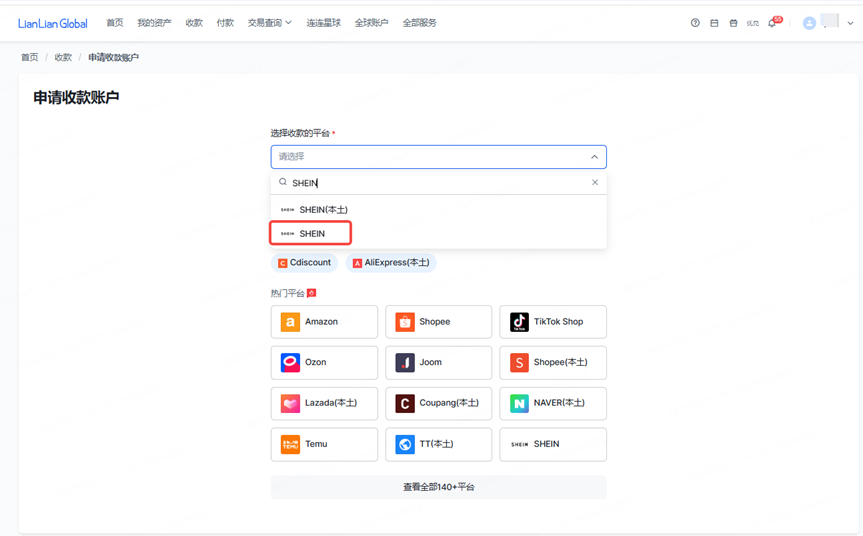Select SHEIN(本土) from the dropdown list
The height and width of the screenshot is (536, 863).
click(x=439, y=210)
